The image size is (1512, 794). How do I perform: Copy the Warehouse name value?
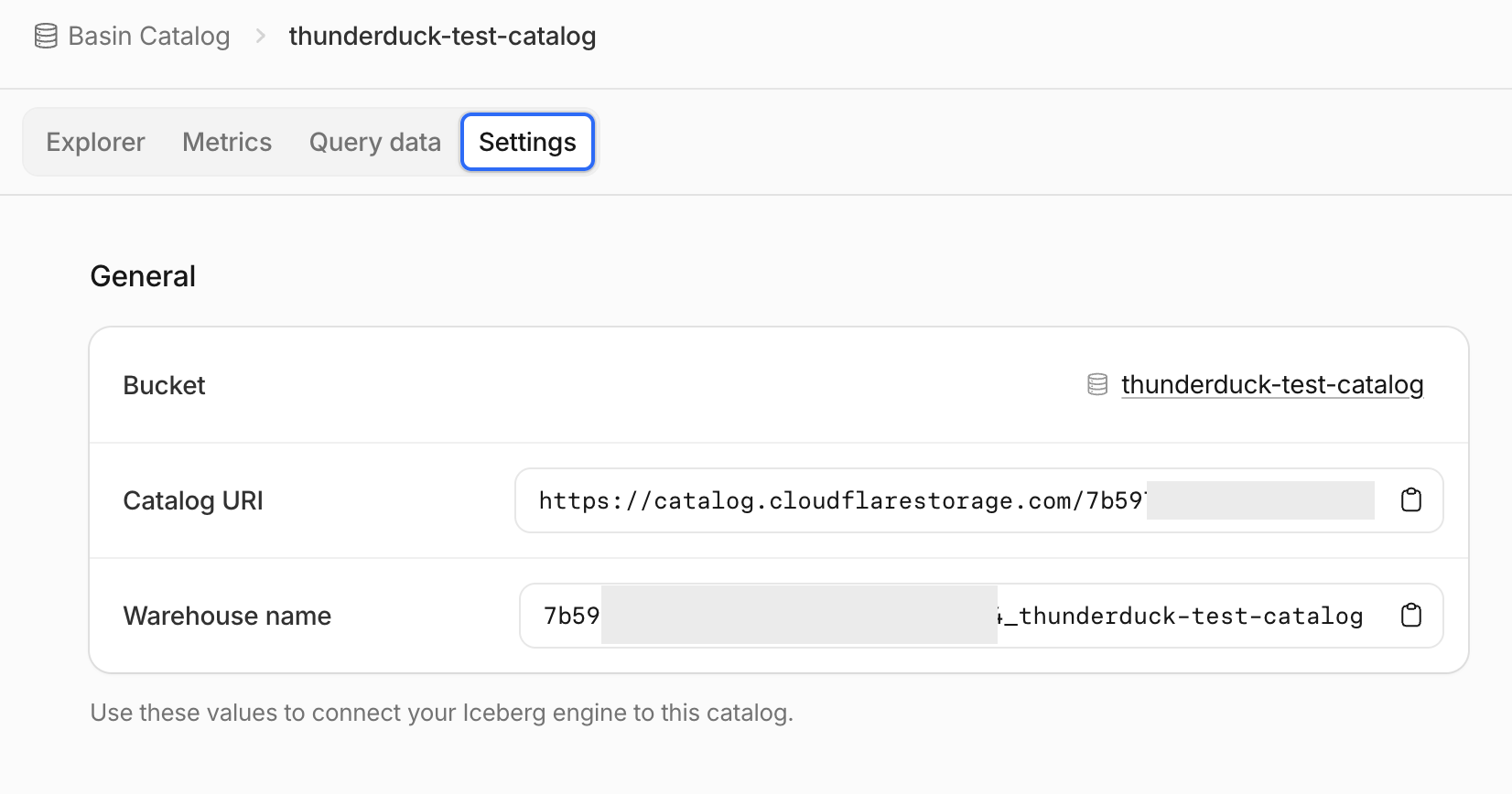(x=1411, y=616)
